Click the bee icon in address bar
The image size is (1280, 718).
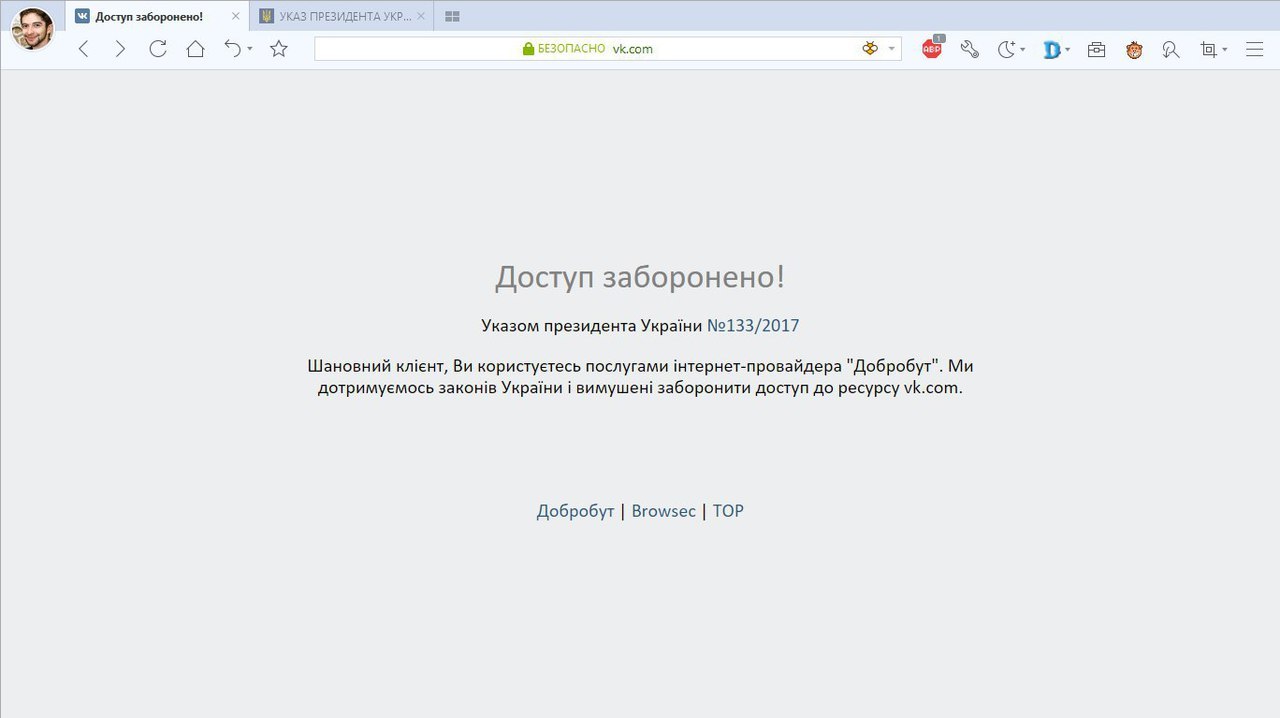click(869, 48)
